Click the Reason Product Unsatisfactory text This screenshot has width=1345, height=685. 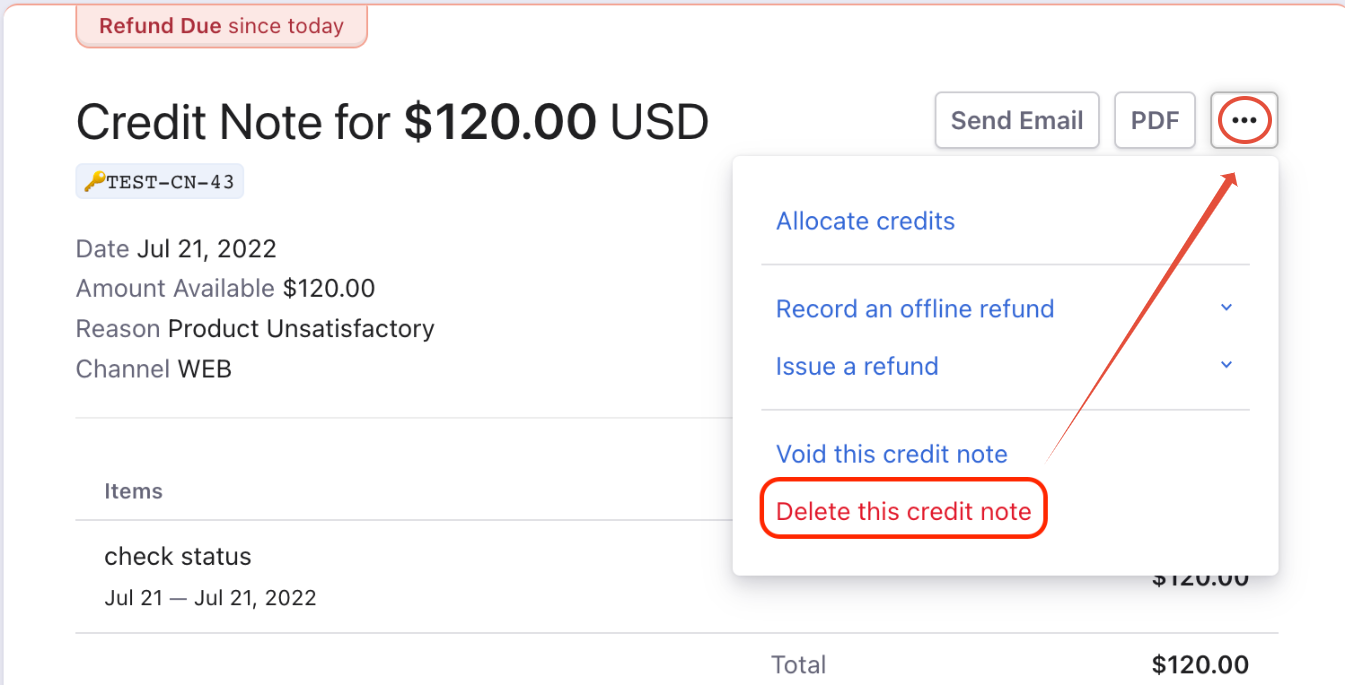255,329
